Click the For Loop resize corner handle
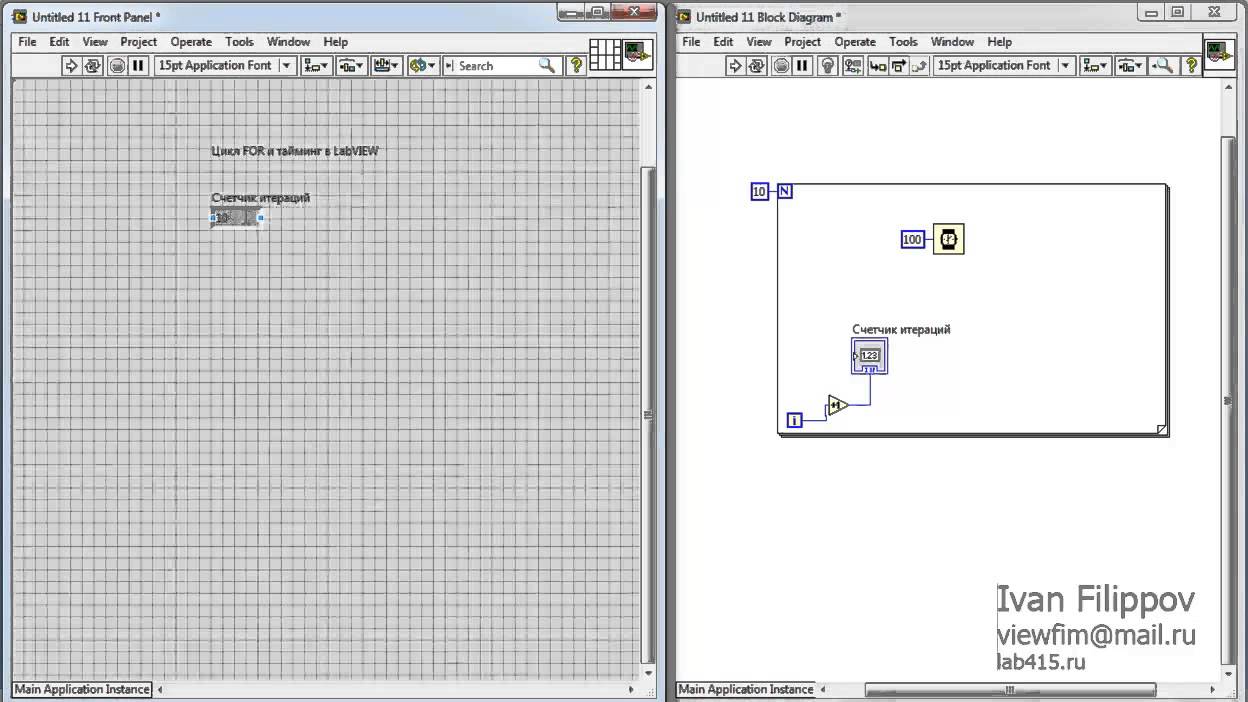 1162,430
